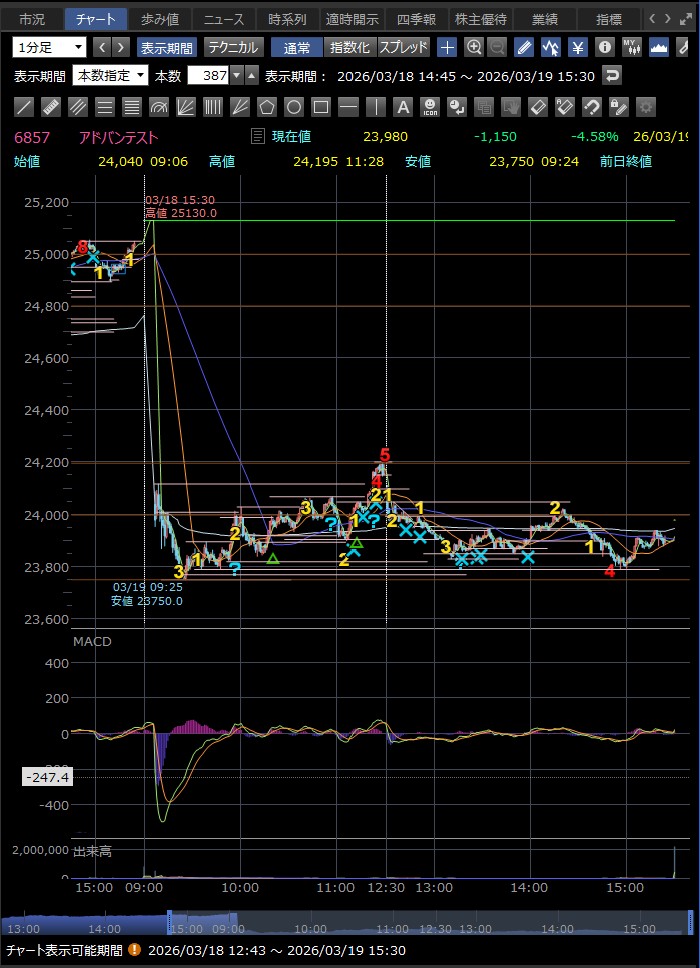Enable the 指数化 chart mode
Screen dimensions: 700x968
pos(349,47)
